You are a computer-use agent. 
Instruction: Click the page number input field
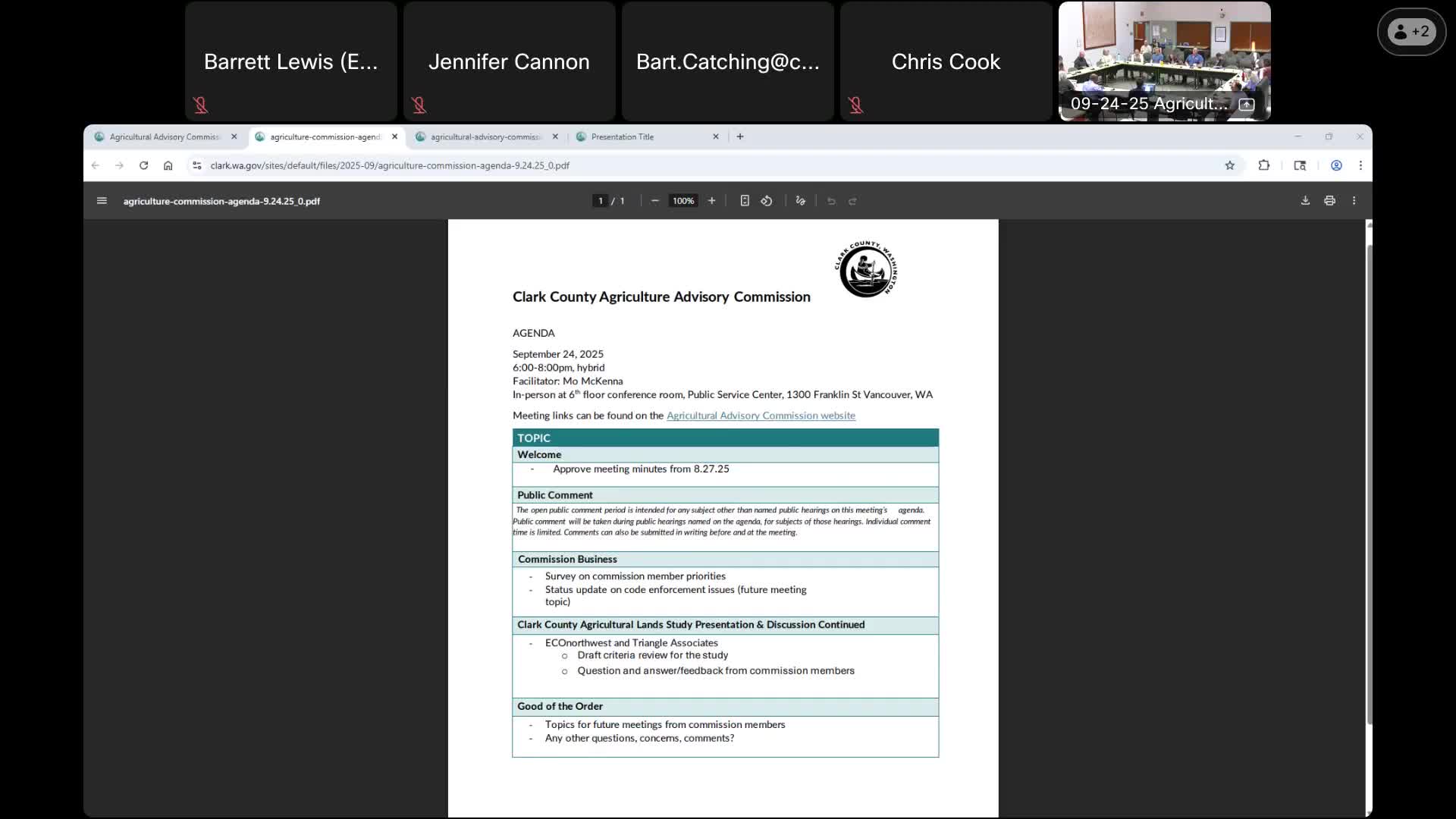pyautogui.click(x=600, y=201)
